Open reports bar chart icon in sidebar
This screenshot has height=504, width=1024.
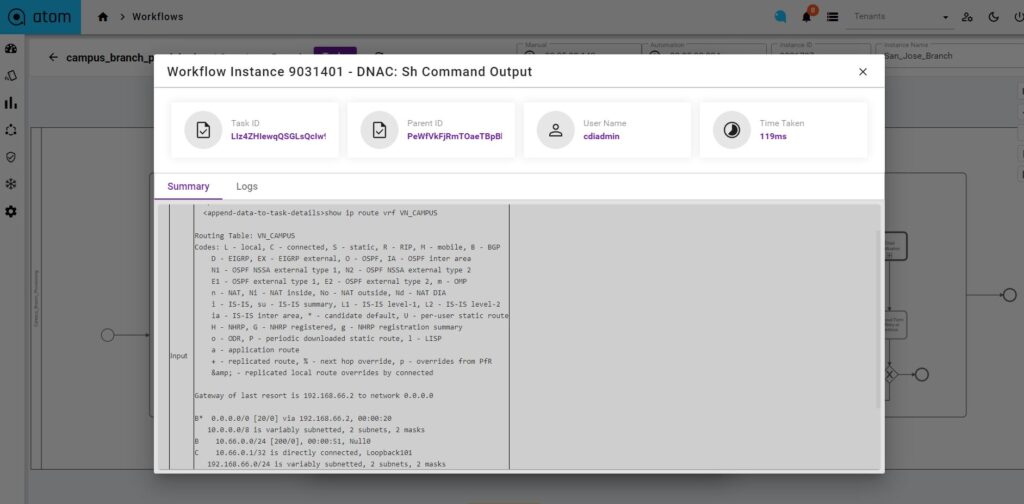(10, 103)
